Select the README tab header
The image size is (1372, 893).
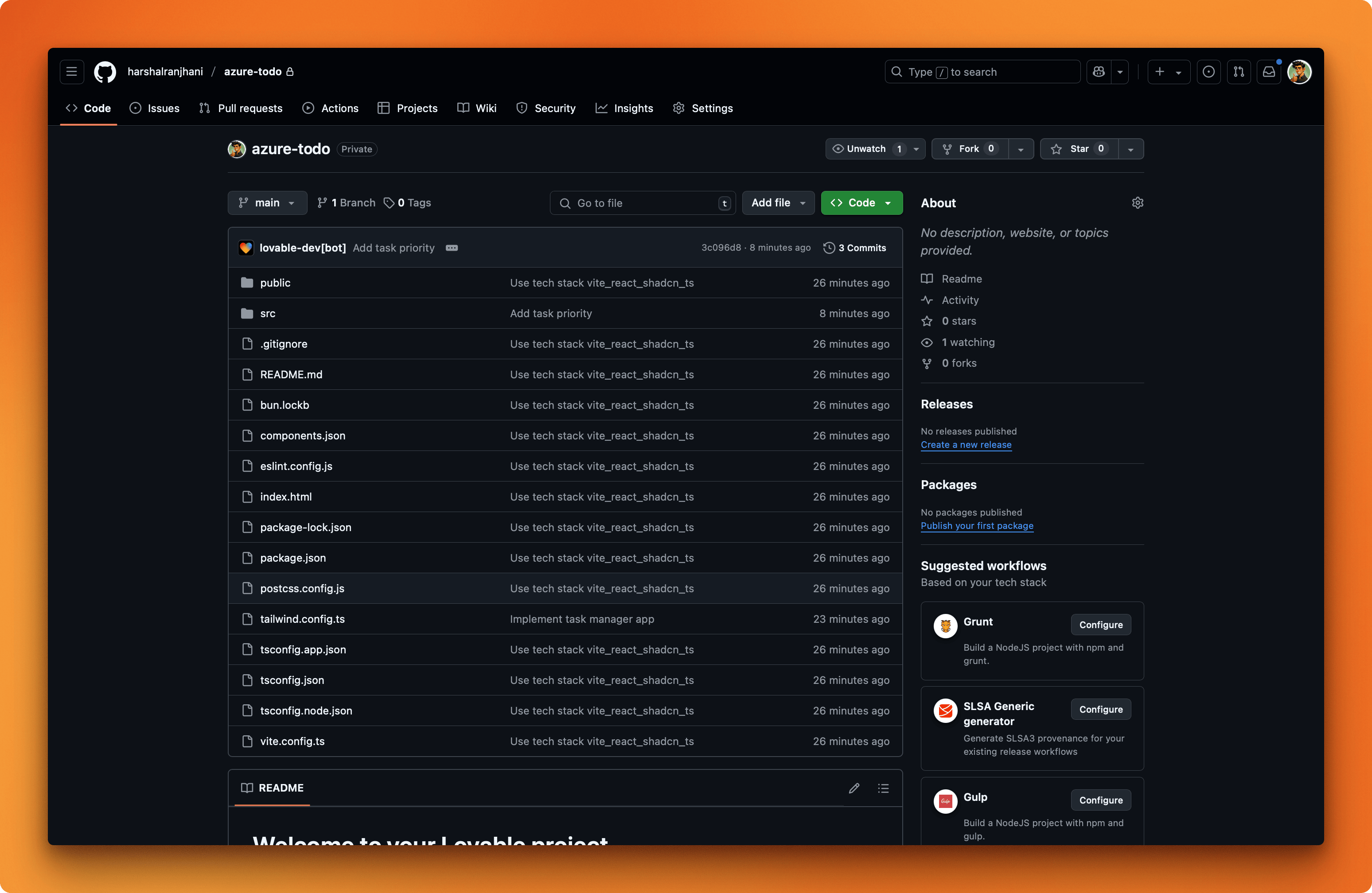[x=272, y=788]
